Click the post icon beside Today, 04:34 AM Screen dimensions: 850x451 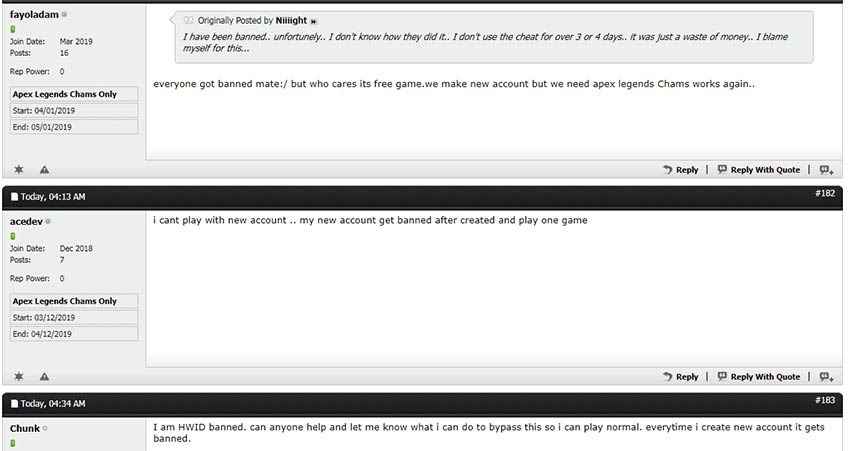tap(15, 404)
